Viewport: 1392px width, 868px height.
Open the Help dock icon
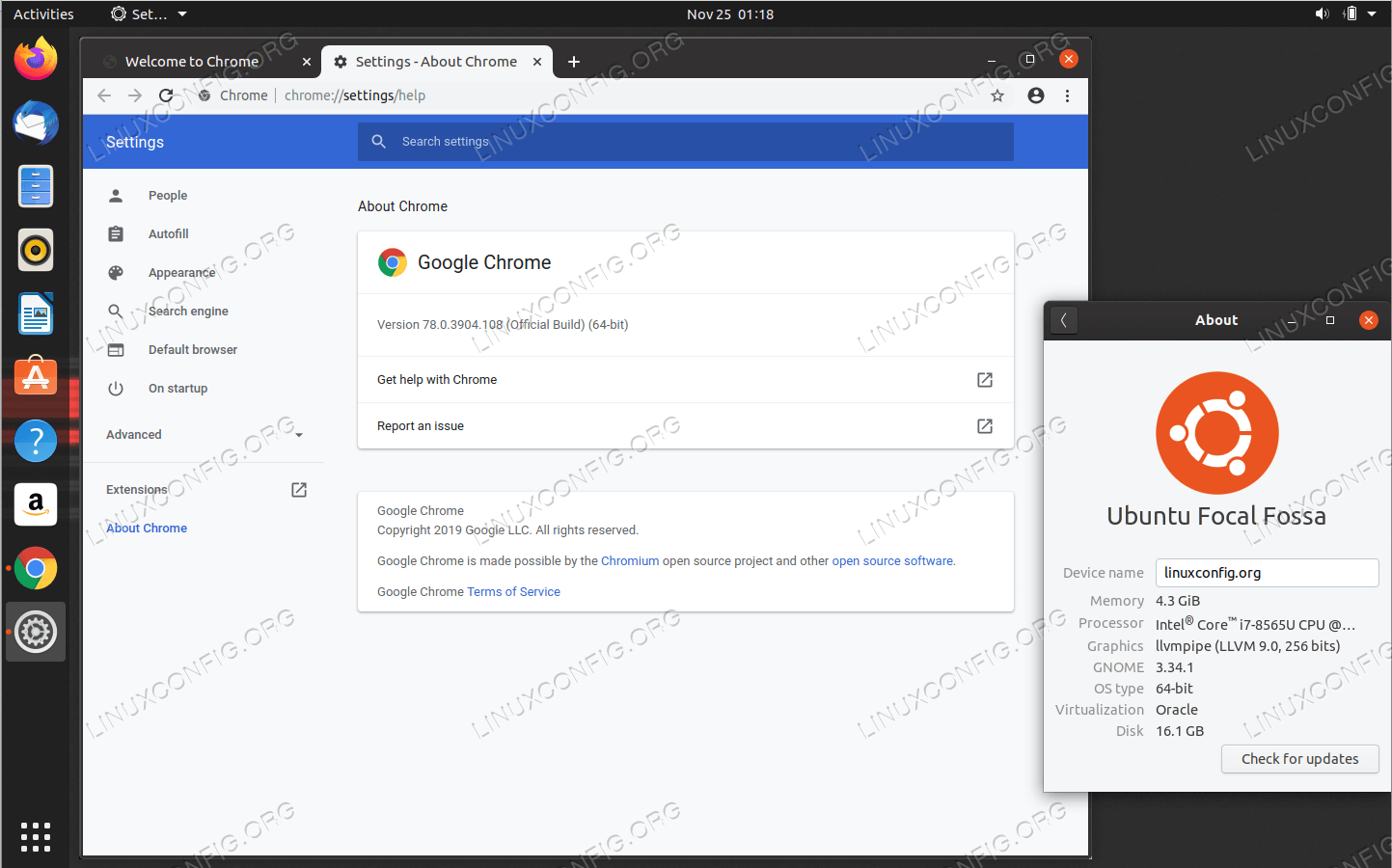[x=36, y=441]
